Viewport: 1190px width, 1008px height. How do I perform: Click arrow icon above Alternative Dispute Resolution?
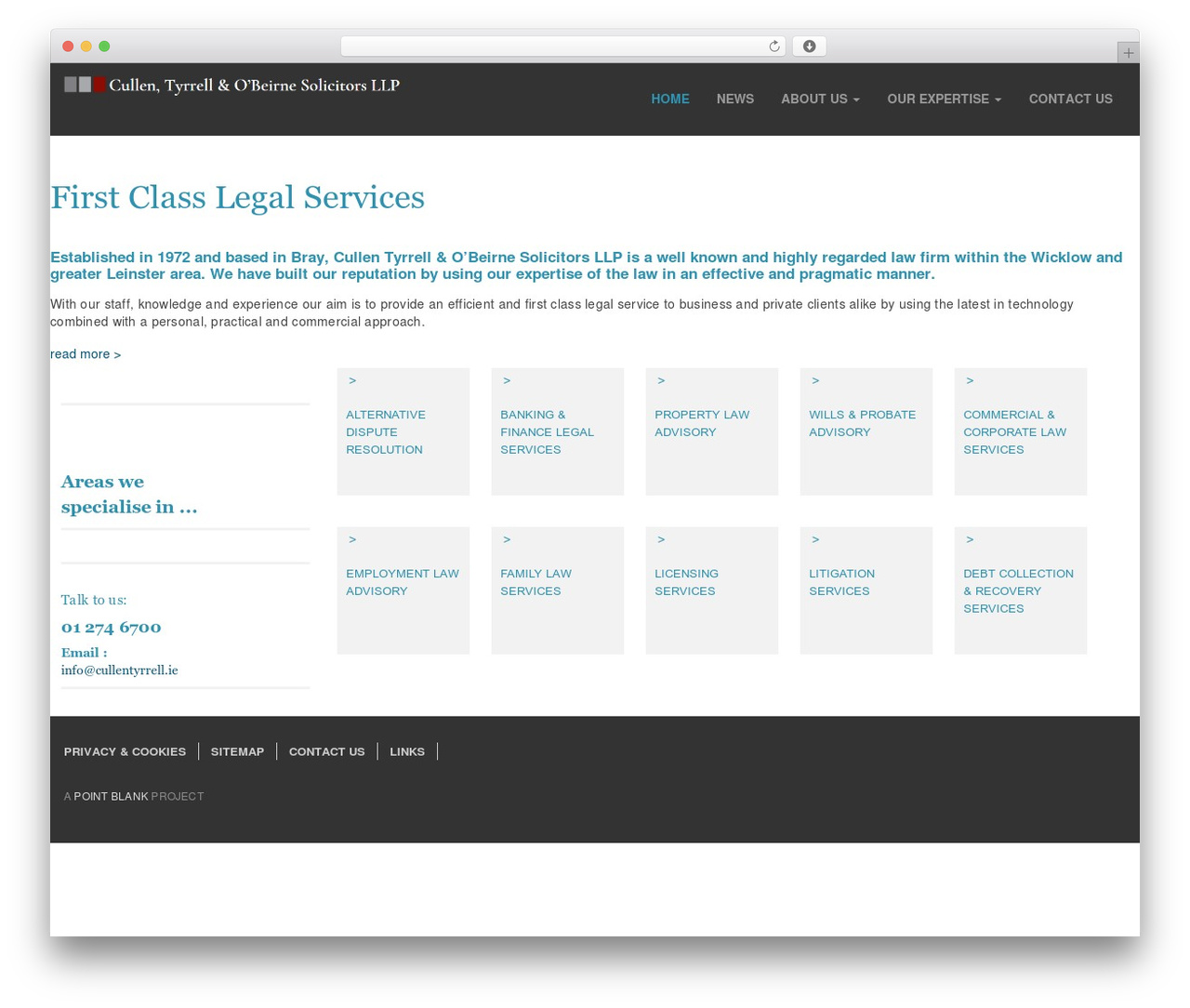(x=352, y=380)
